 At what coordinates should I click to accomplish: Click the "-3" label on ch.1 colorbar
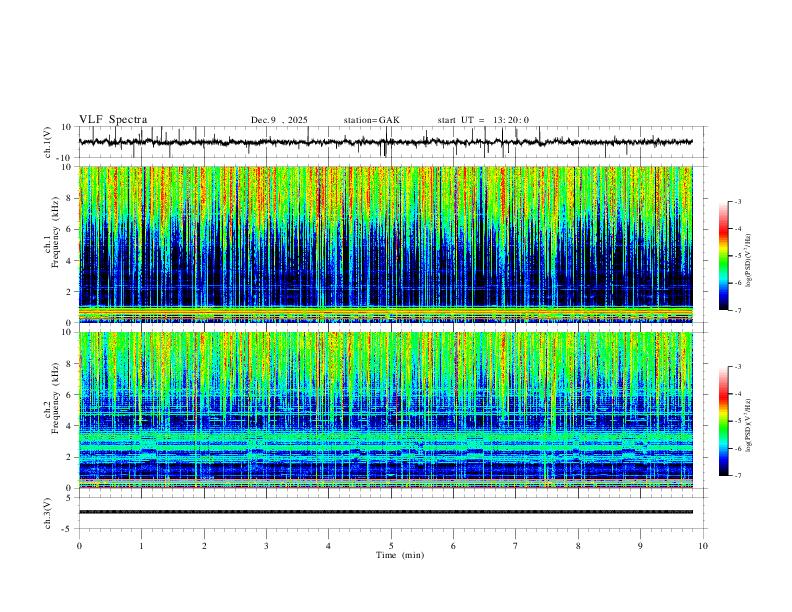tap(737, 201)
